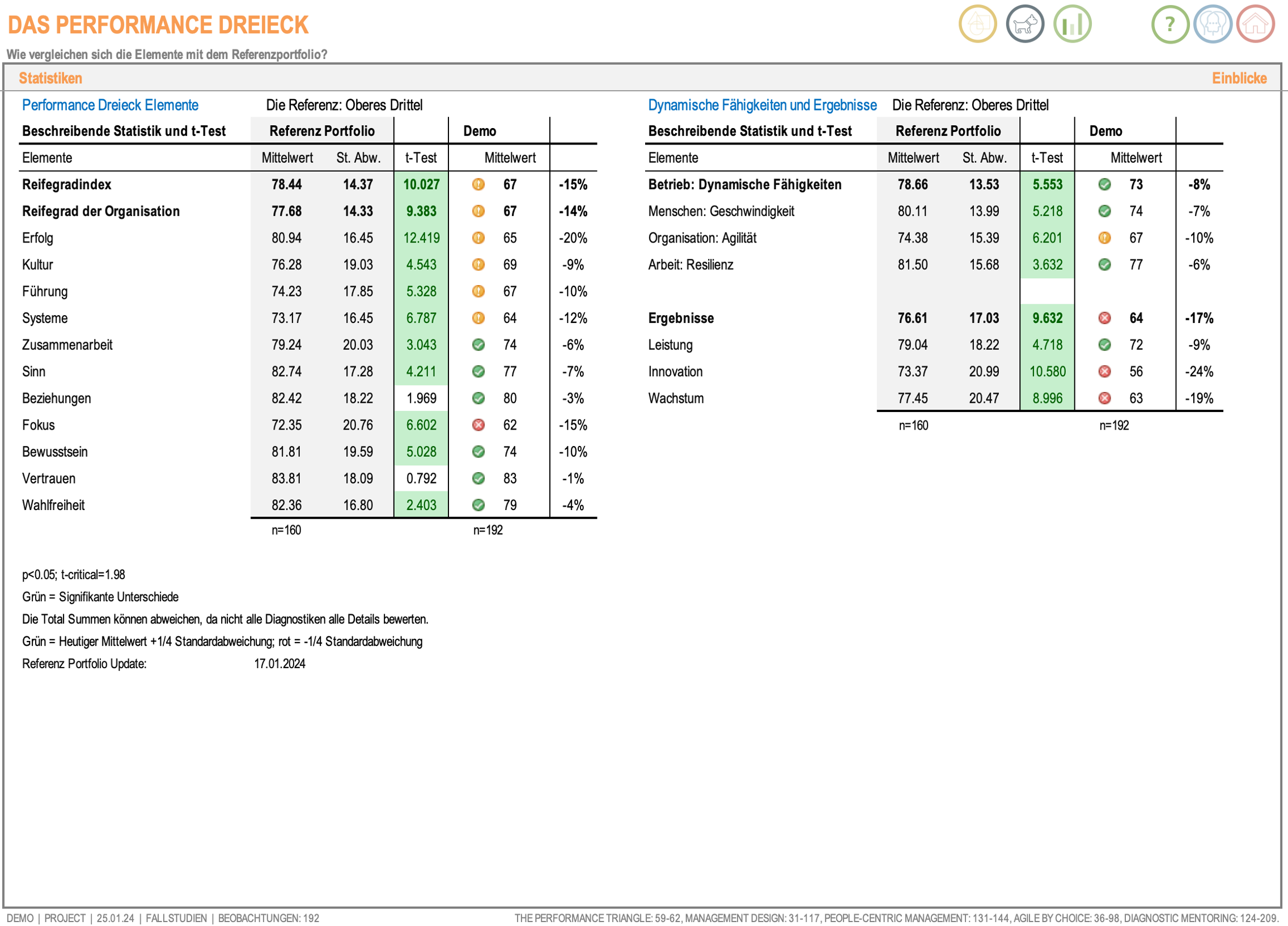Screen dimensions: 1288x926
Task: Click the orange status icon for Reifegrad der Organisation
Action: [x=478, y=211]
